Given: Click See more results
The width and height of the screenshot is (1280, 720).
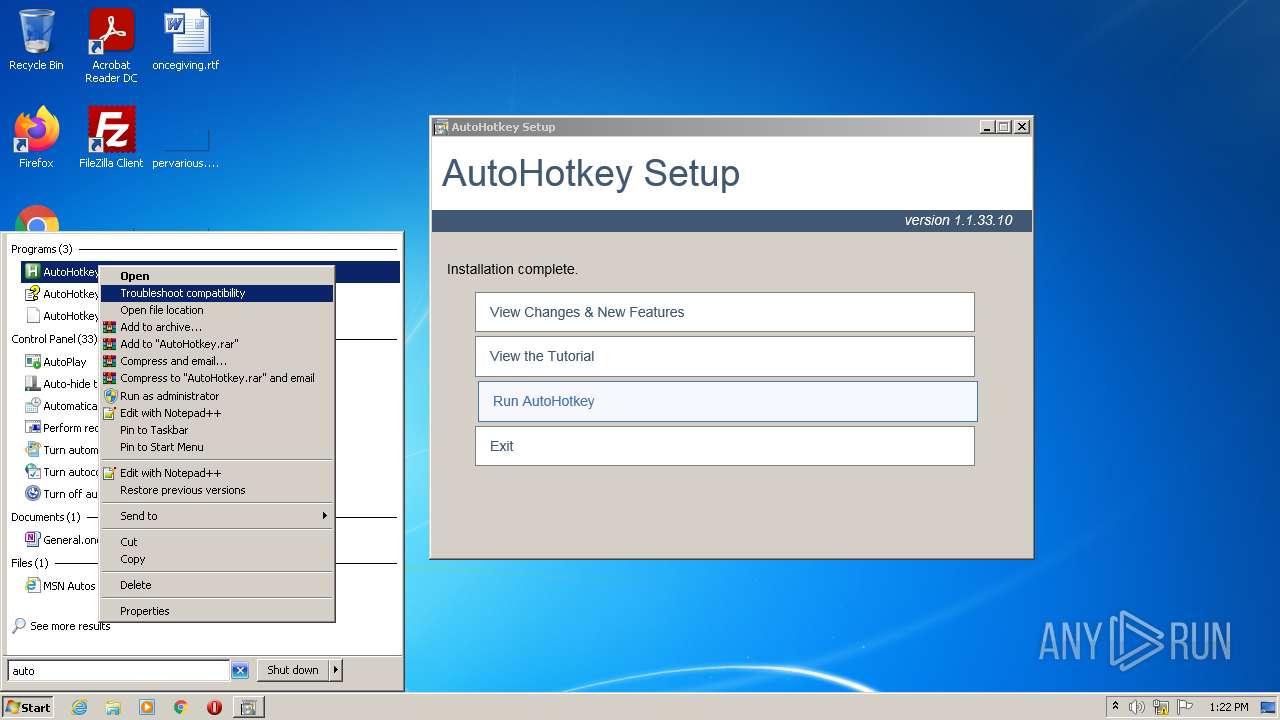Looking at the screenshot, I should pos(60,626).
